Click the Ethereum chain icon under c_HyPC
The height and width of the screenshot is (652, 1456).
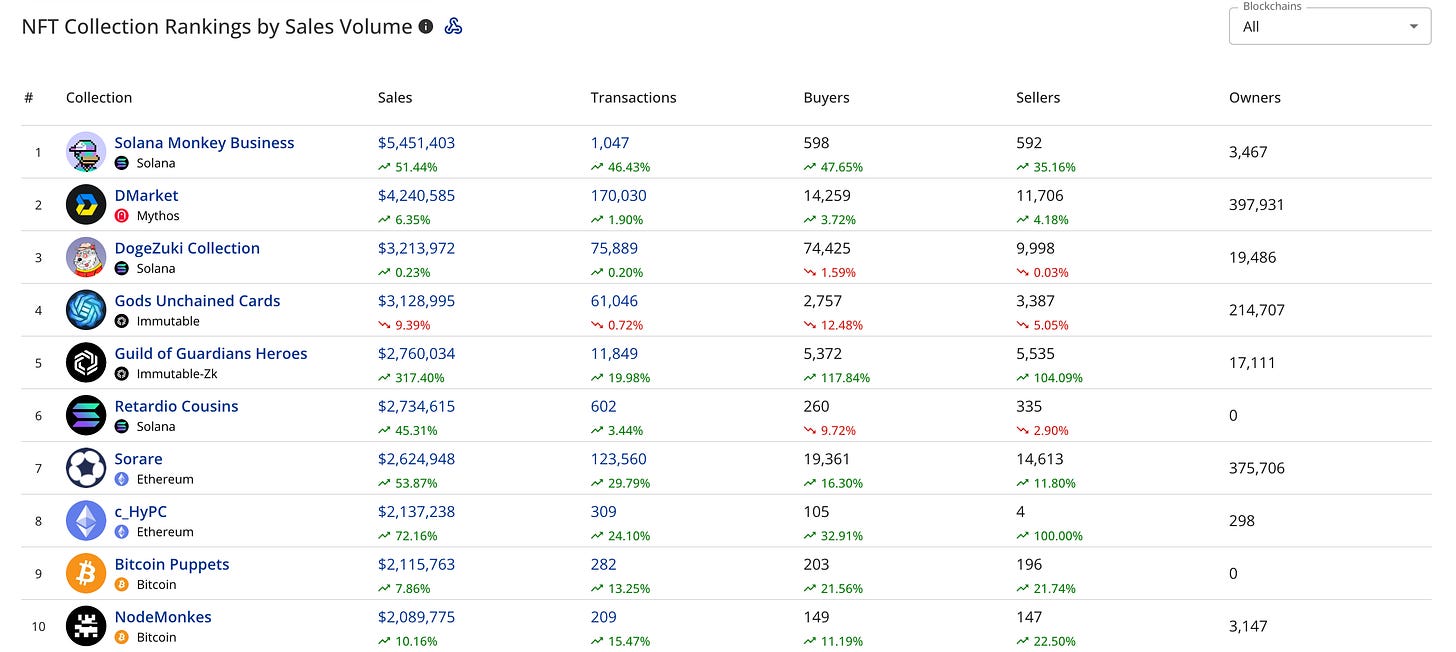pos(122,532)
